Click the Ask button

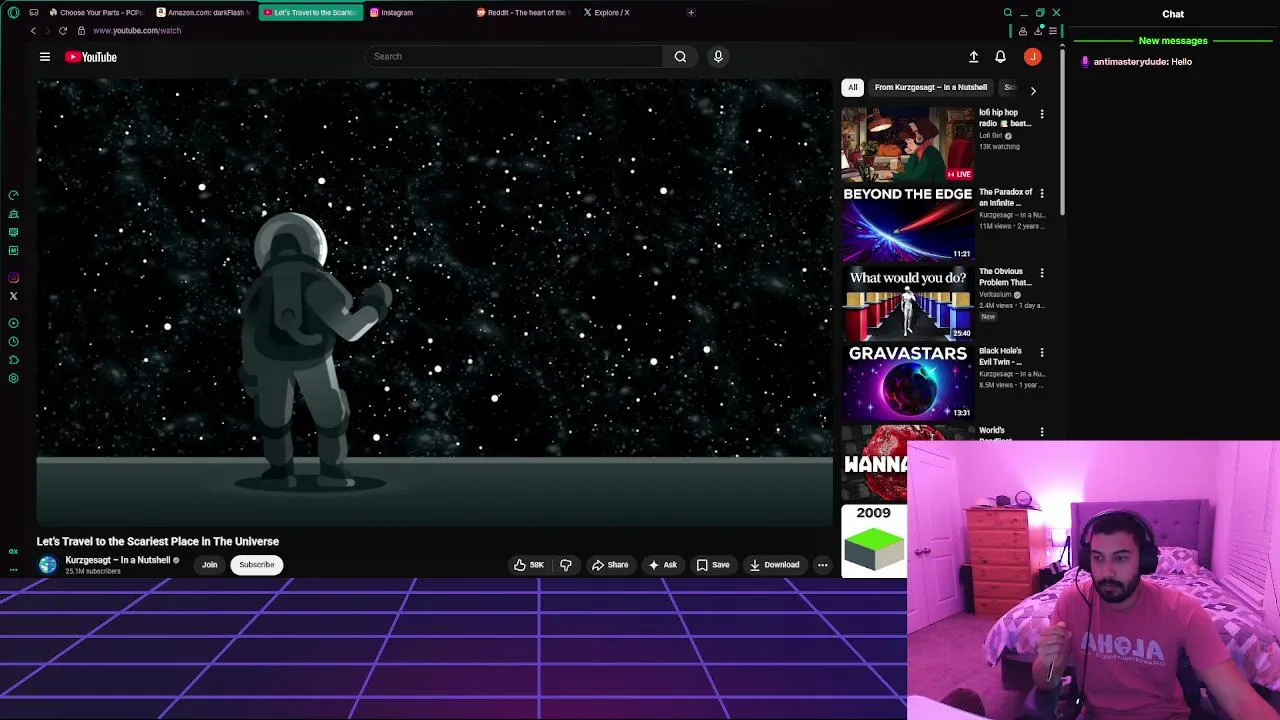tap(663, 565)
